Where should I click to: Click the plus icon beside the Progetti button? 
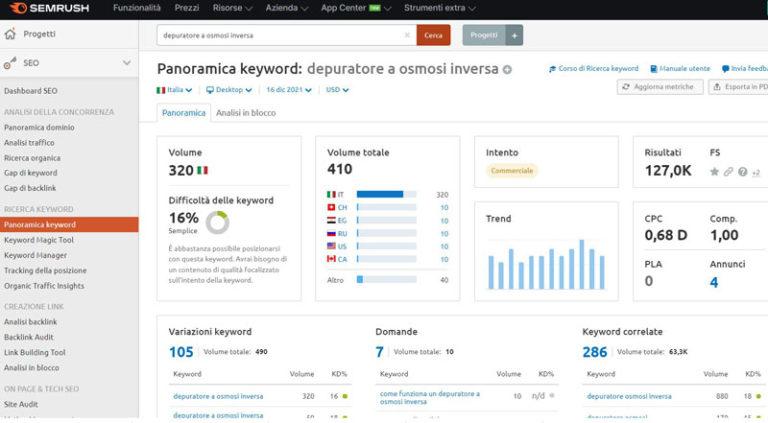pos(514,35)
